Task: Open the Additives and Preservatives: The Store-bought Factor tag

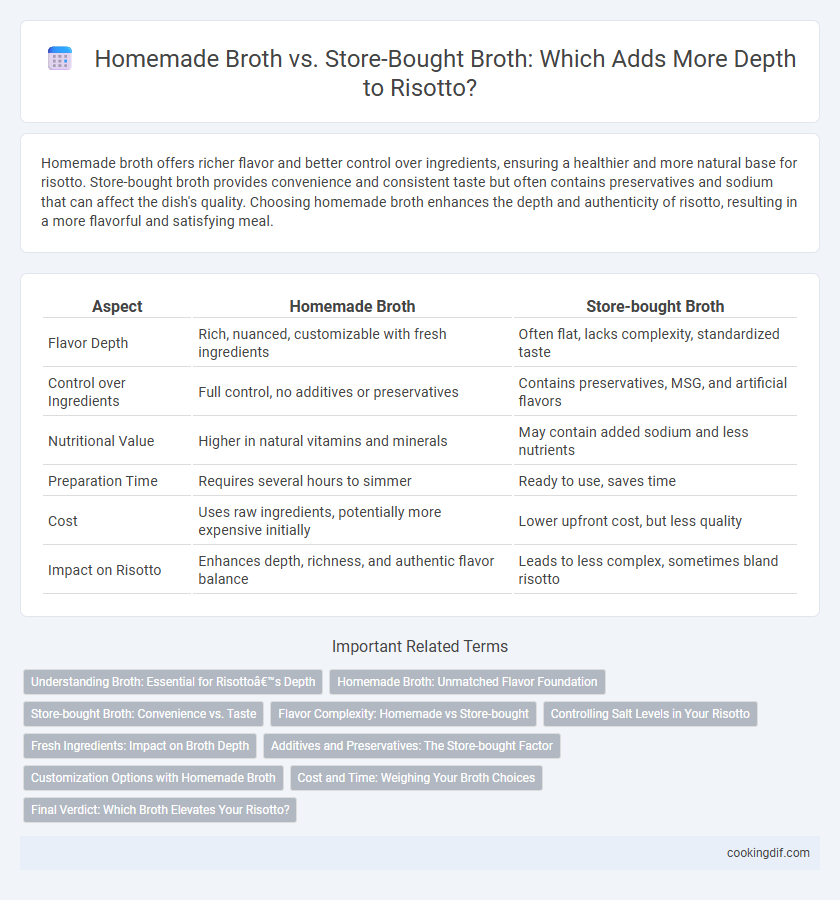Action: point(412,746)
